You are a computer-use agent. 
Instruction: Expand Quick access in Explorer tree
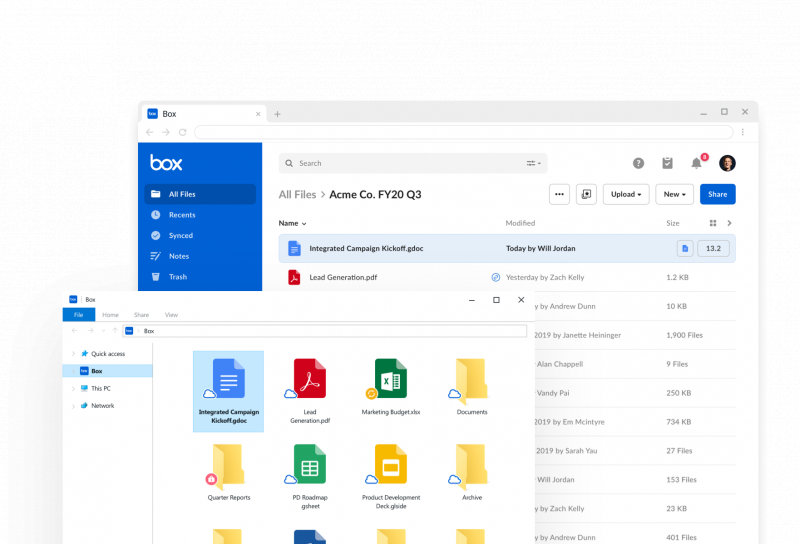tap(73, 354)
